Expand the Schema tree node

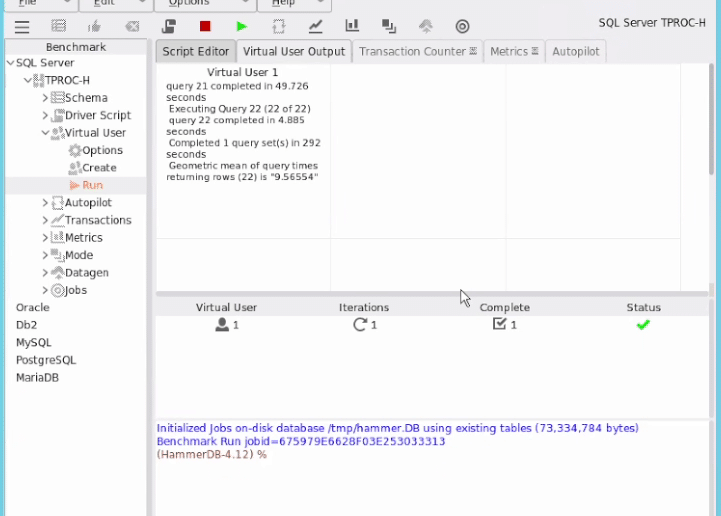45,97
